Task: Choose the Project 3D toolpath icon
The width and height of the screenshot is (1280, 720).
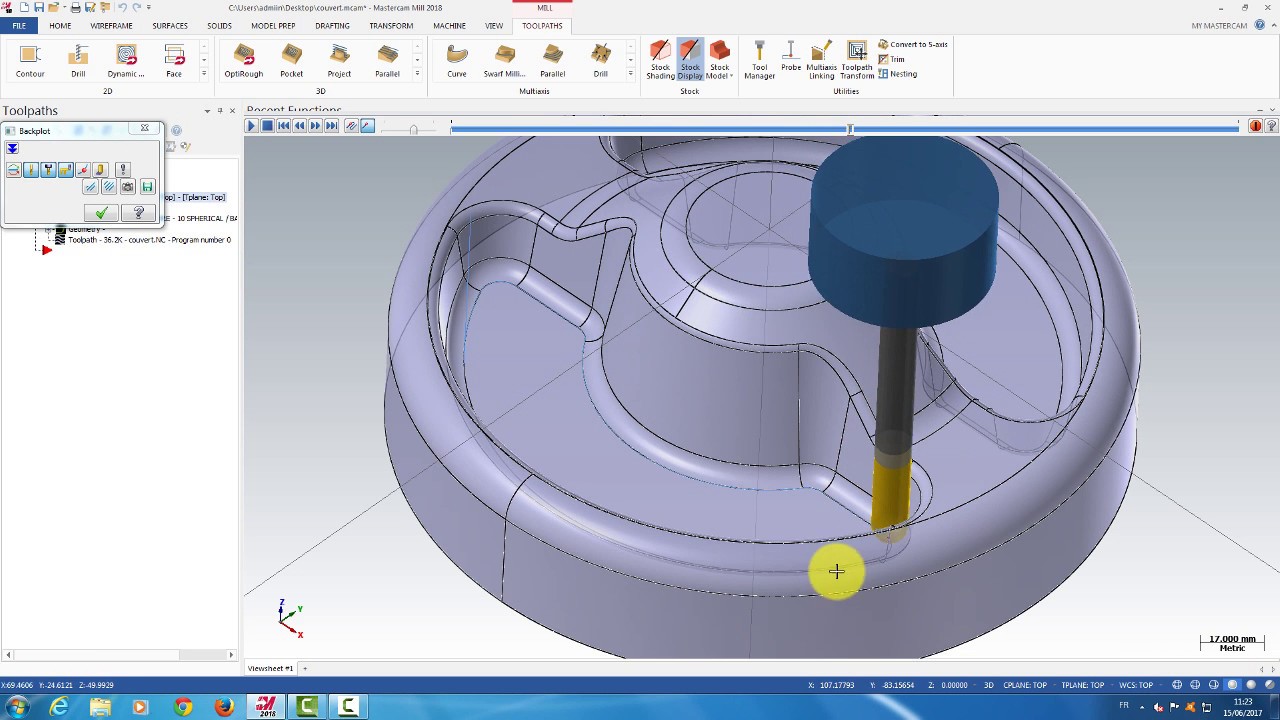Action: tap(339, 61)
